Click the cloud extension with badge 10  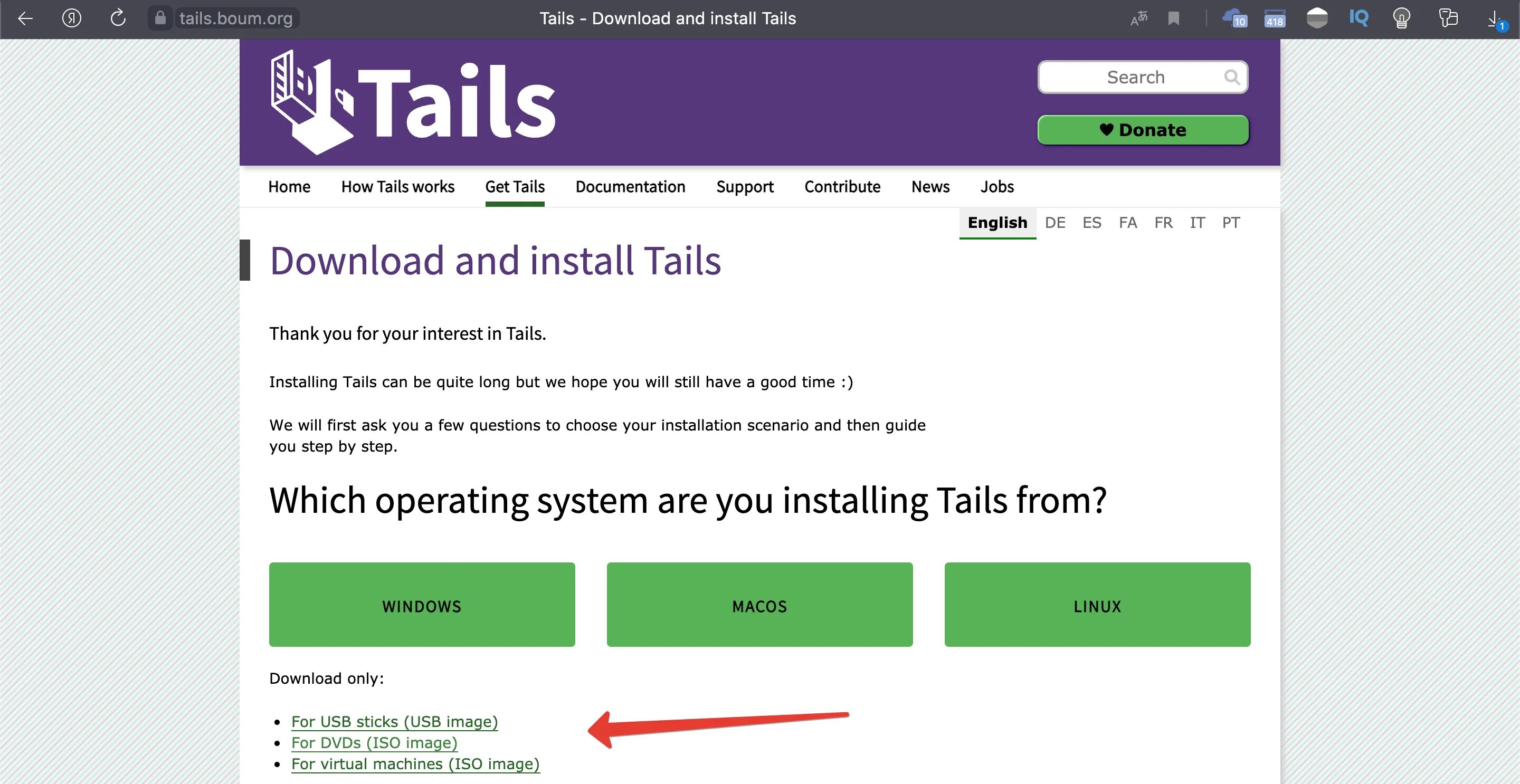(x=1234, y=18)
